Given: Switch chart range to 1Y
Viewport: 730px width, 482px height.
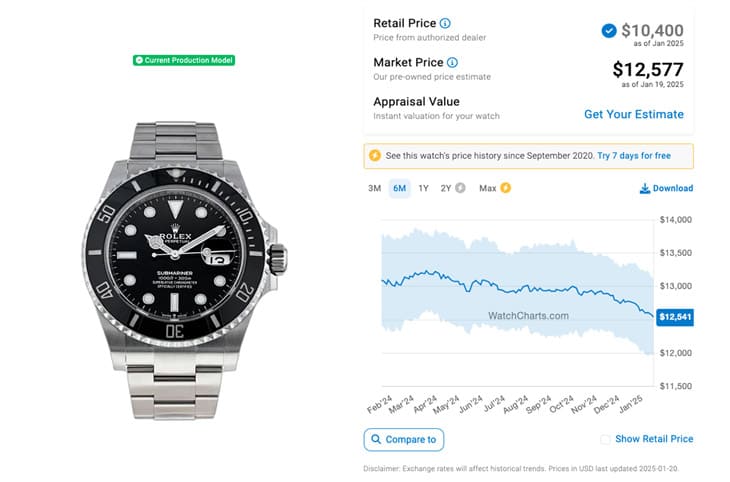Looking at the screenshot, I should pyautogui.click(x=423, y=188).
